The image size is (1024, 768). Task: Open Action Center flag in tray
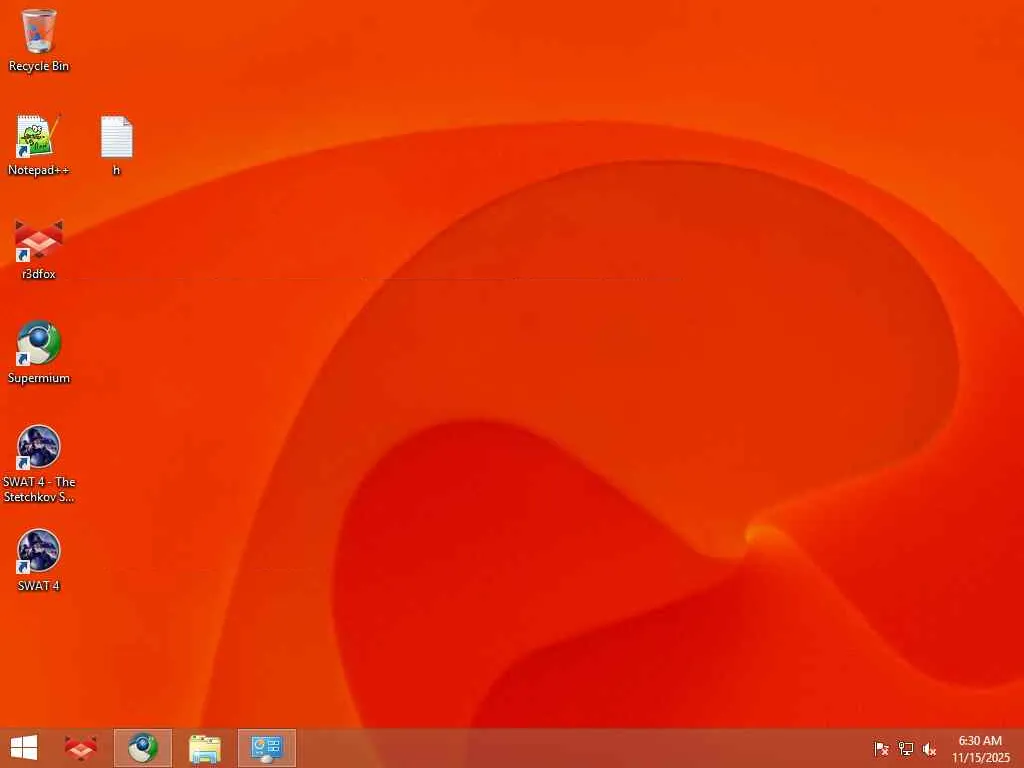pyautogui.click(x=881, y=749)
